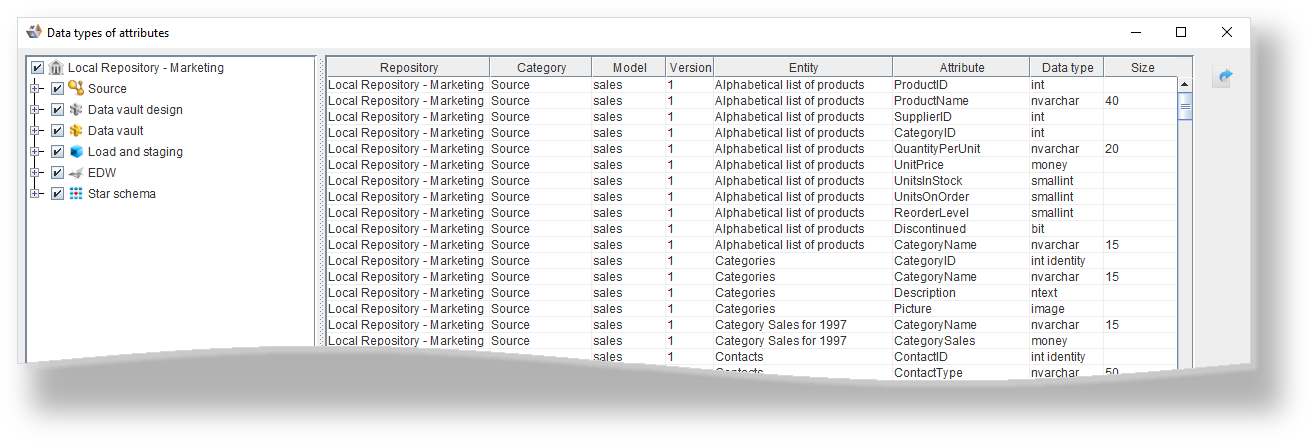Click the blue export arrow icon
Screen dimensions: 1314x445
pos(1224,77)
